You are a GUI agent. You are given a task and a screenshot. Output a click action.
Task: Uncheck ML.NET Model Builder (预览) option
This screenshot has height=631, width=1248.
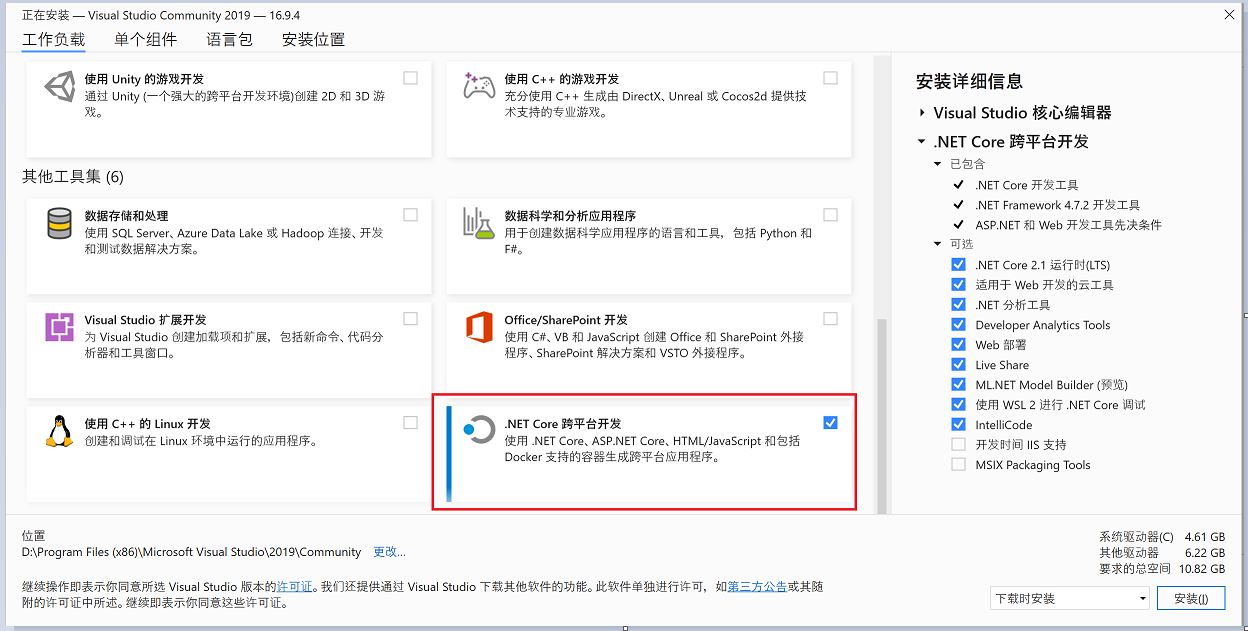[959, 385]
